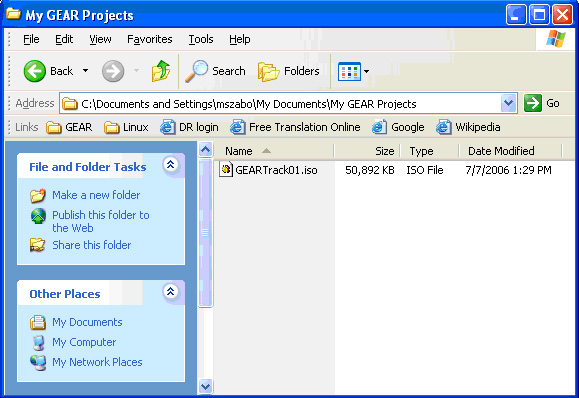579x398 pixels.
Task: Go up one folder level
Action: click(x=161, y=71)
